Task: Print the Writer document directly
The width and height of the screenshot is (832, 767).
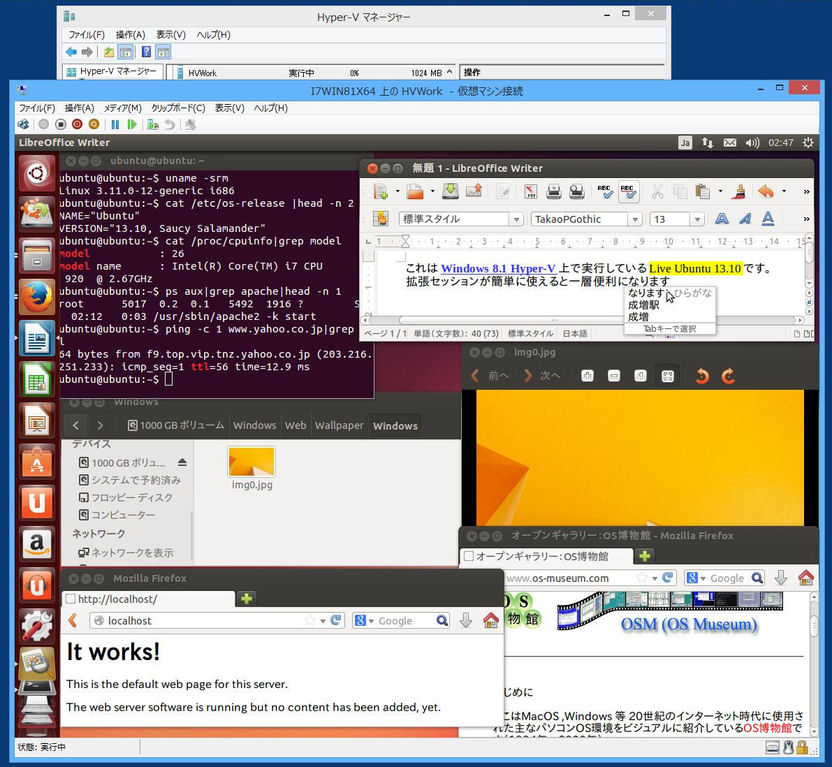Action: (553, 192)
